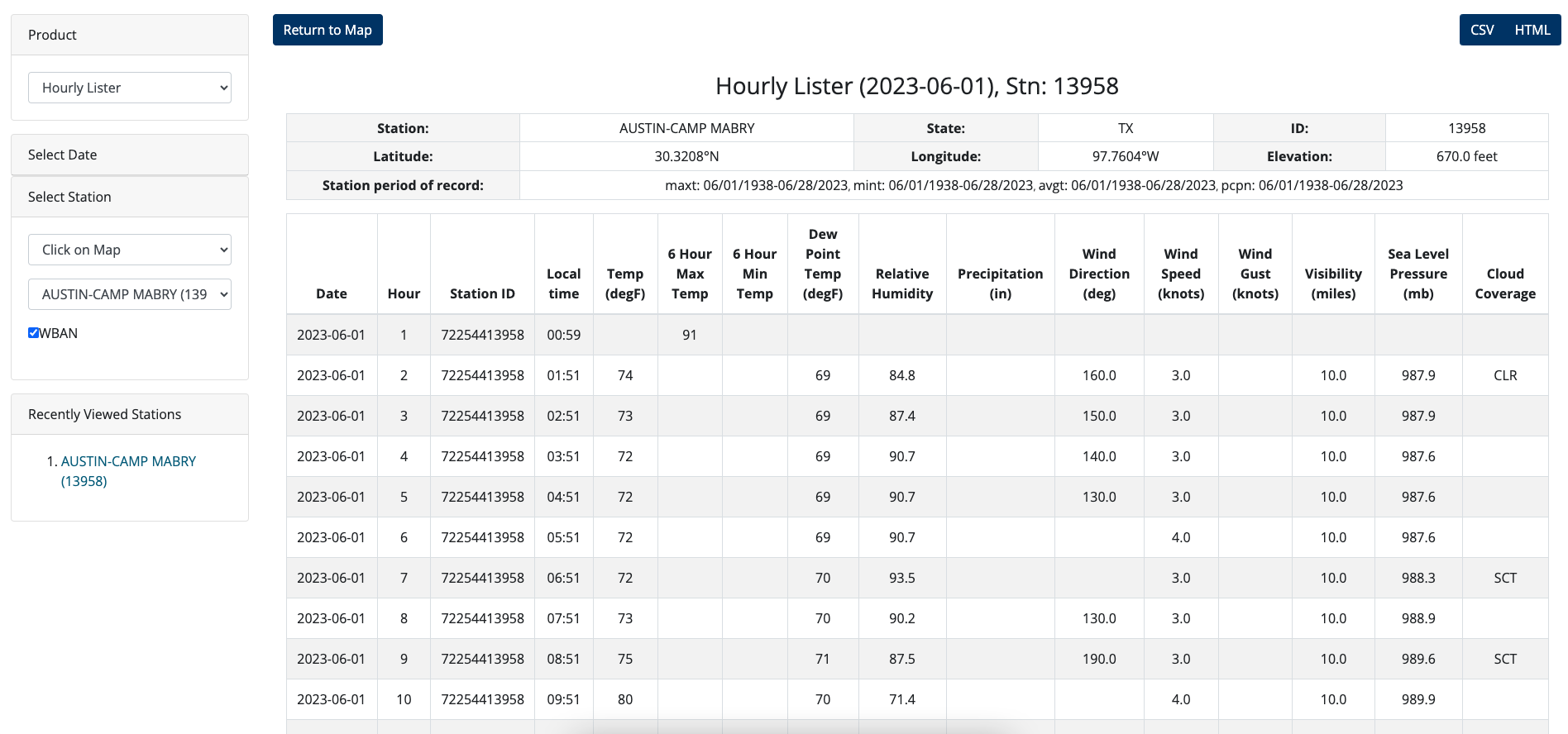Click the local time 05:51 cell
Image resolution: width=1568 pixels, height=734 pixels.
coord(563,537)
